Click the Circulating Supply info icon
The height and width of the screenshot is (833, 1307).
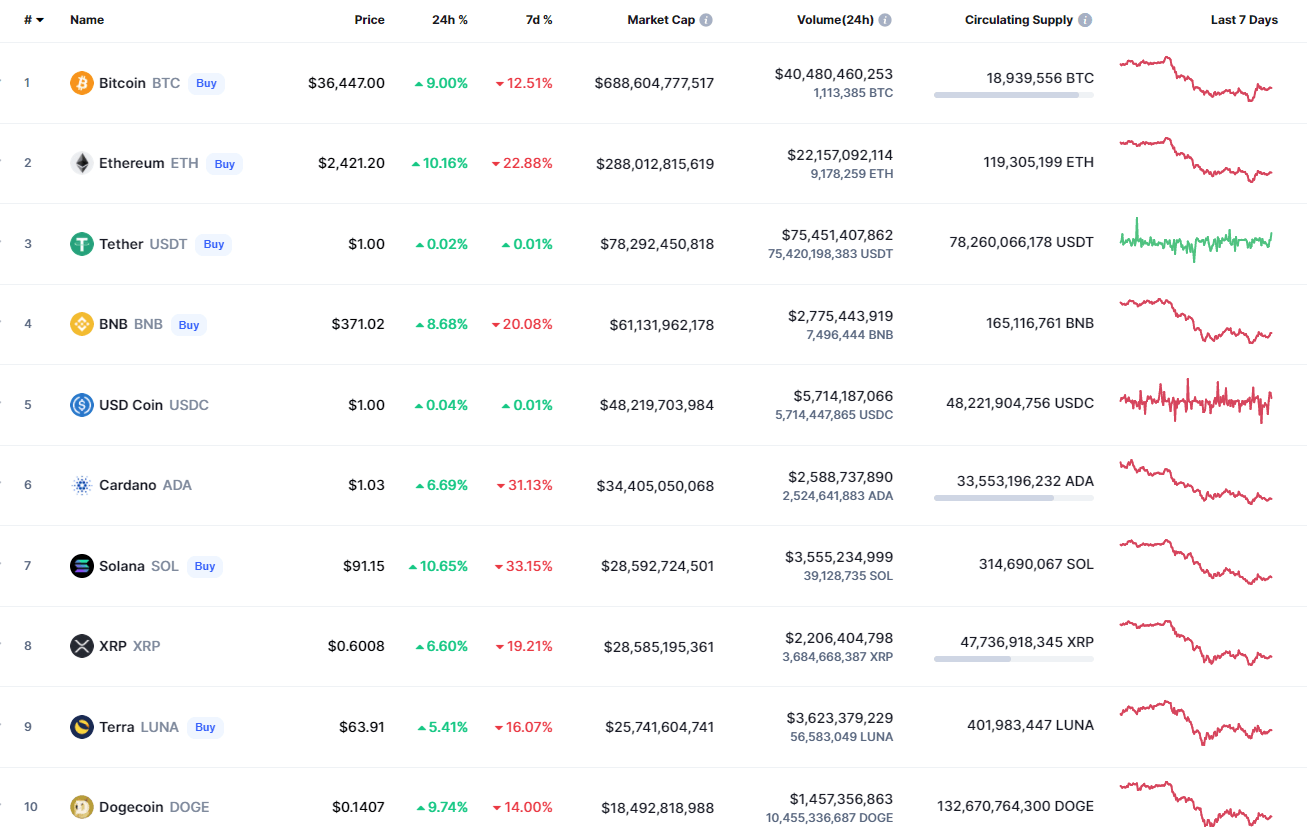click(1086, 20)
